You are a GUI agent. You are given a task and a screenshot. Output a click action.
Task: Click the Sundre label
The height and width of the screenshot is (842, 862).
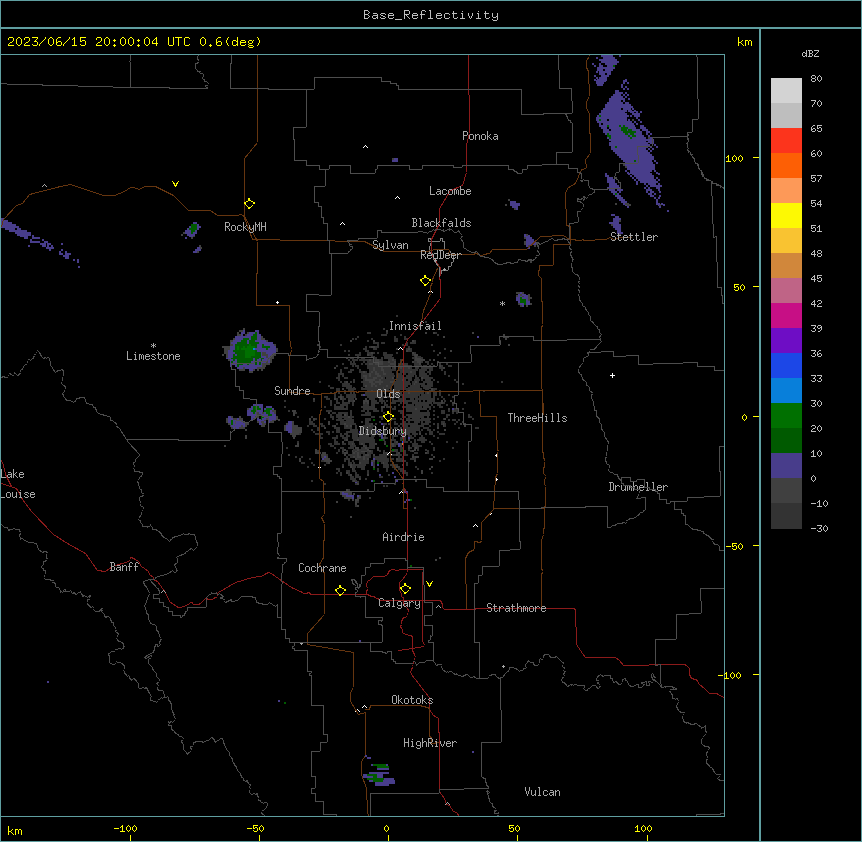pos(292,391)
